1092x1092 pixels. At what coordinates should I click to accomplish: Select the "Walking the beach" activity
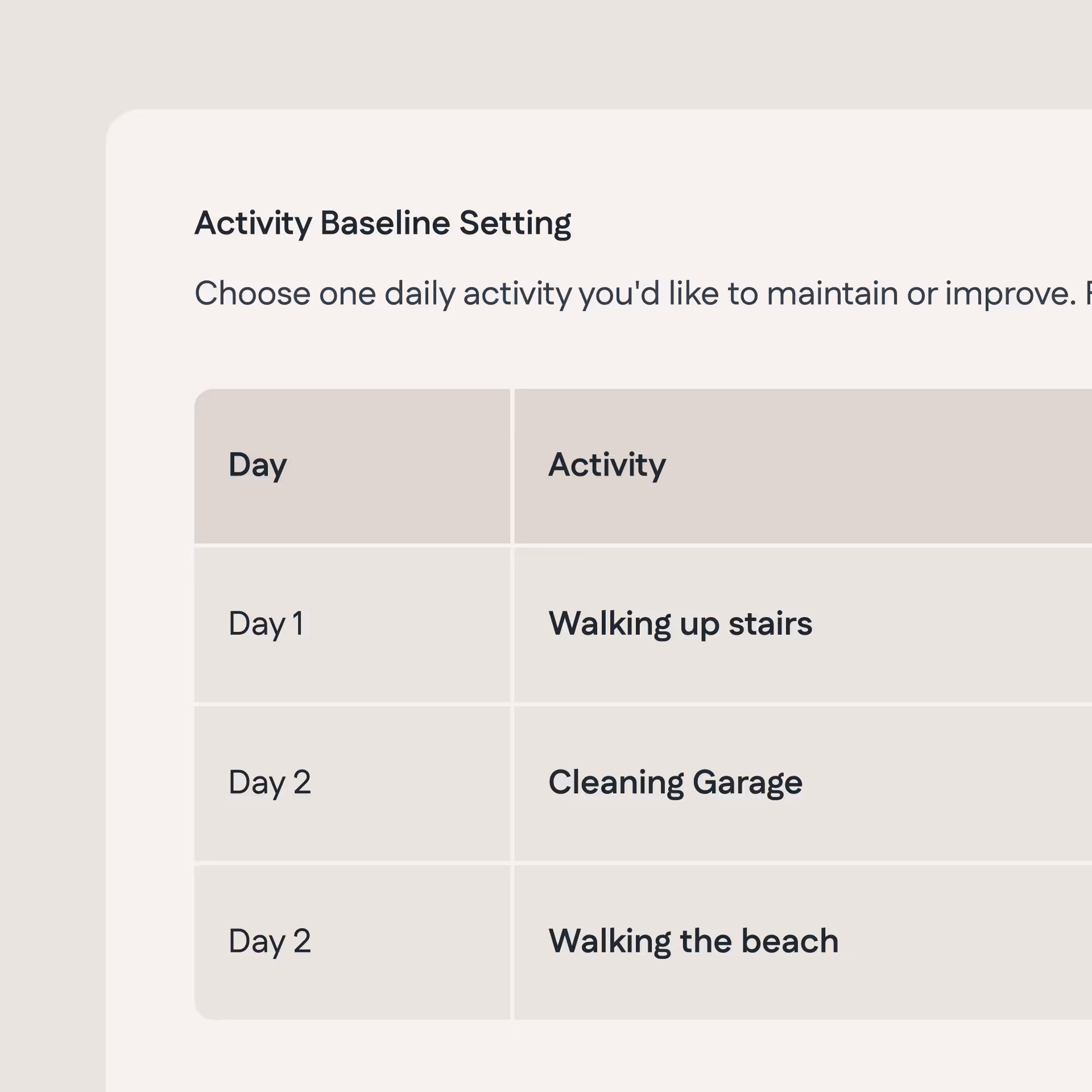[x=693, y=941]
